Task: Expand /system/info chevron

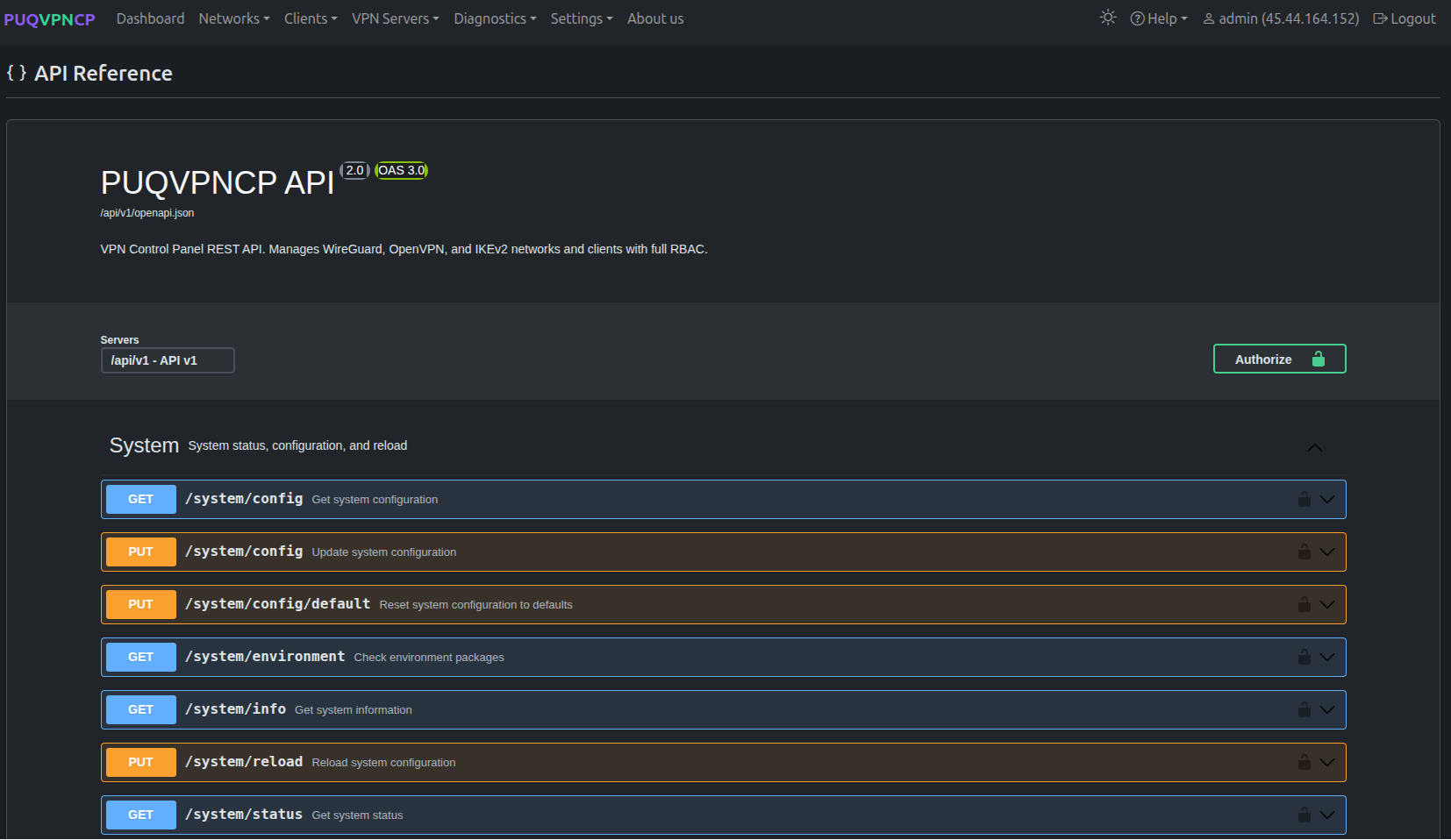Action: (x=1327, y=709)
